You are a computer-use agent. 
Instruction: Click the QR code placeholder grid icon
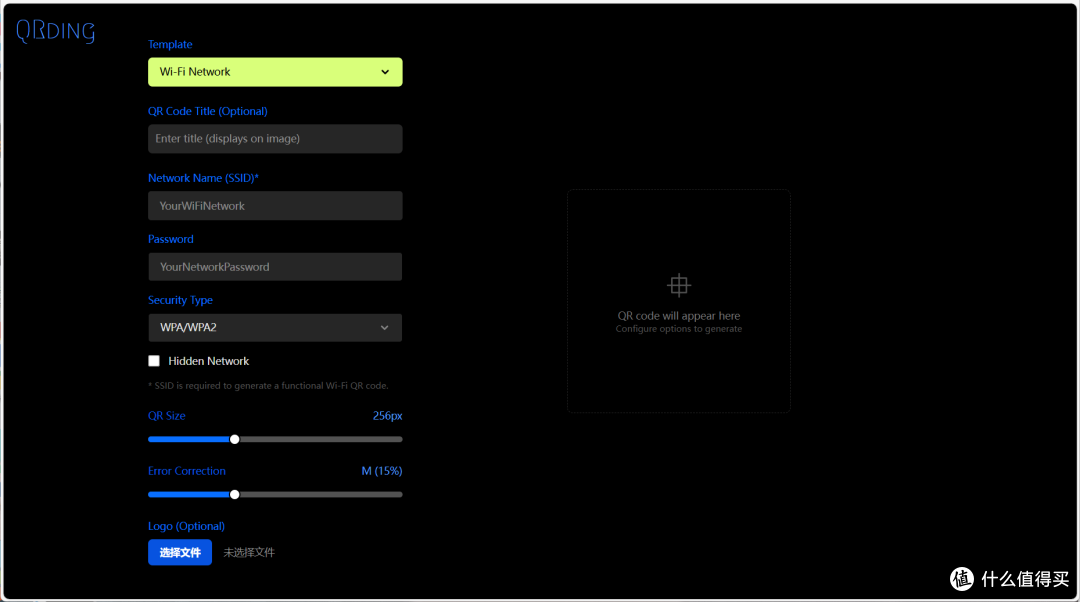[678, 285]
